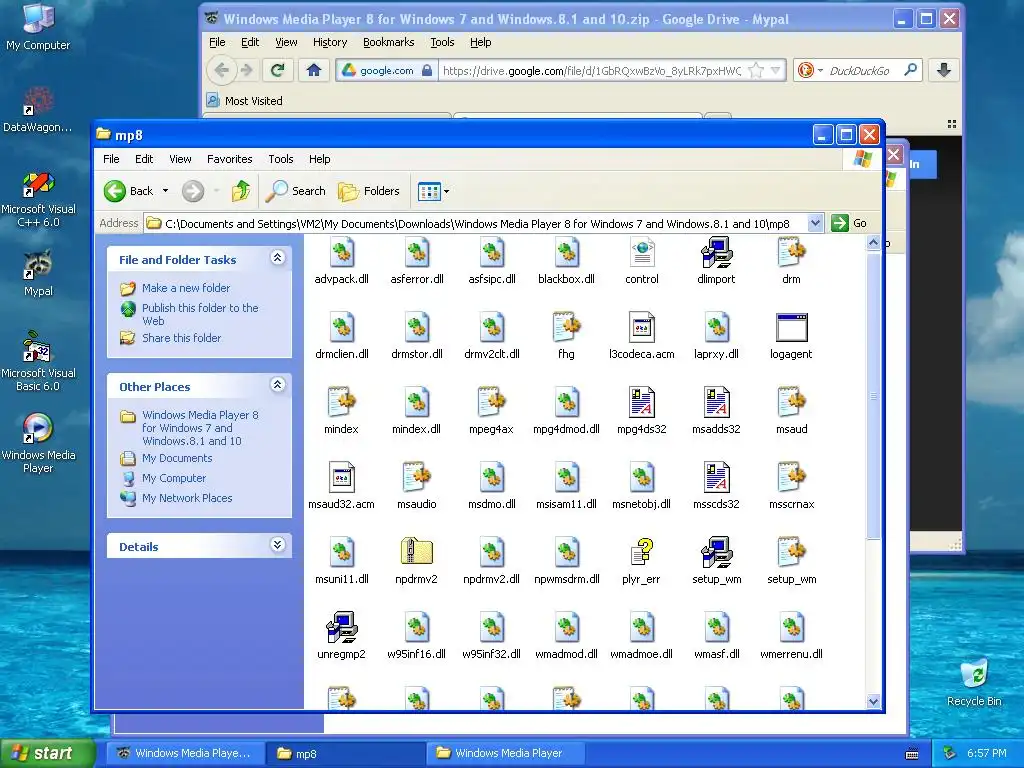This screenshot has height=768, width=1024.
Task: Select the My Computer desktop icon
Action: click(38, 27)
